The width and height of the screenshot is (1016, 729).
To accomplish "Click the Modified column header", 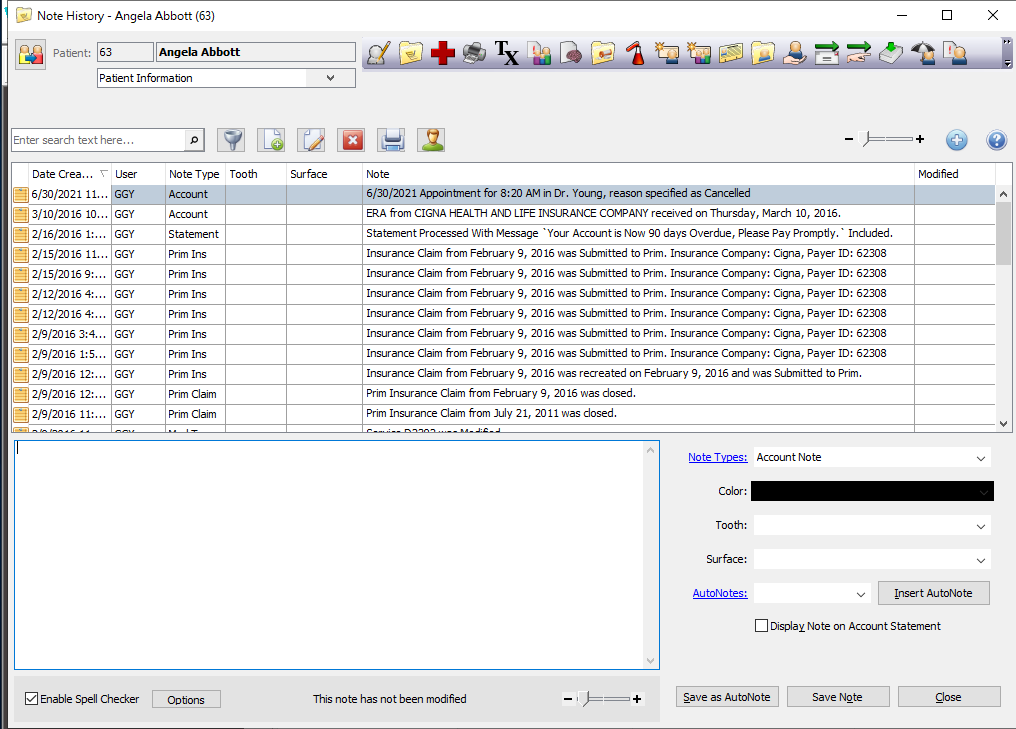I will [x=954, y=174].
